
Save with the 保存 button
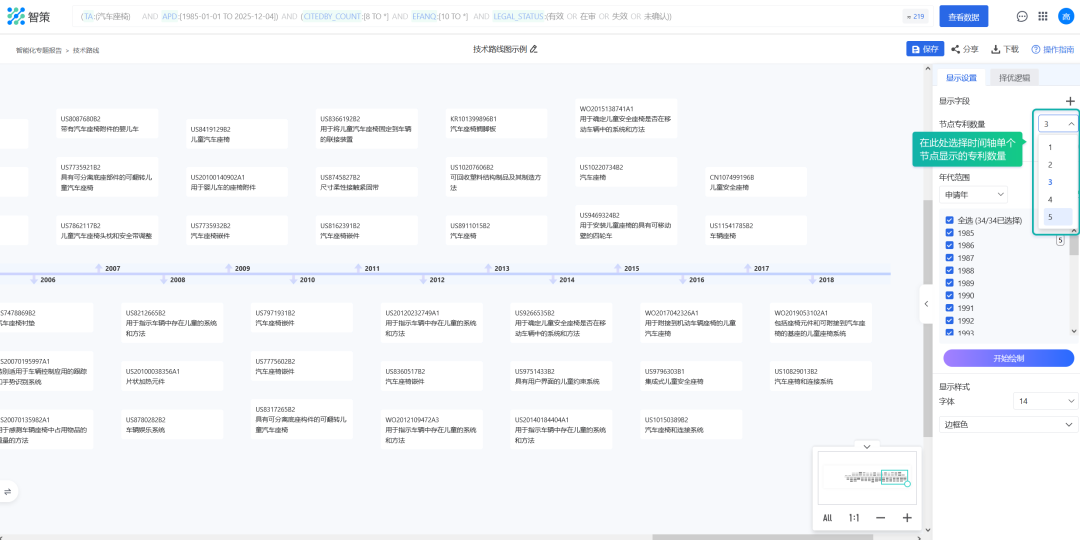tap(925, 49)
